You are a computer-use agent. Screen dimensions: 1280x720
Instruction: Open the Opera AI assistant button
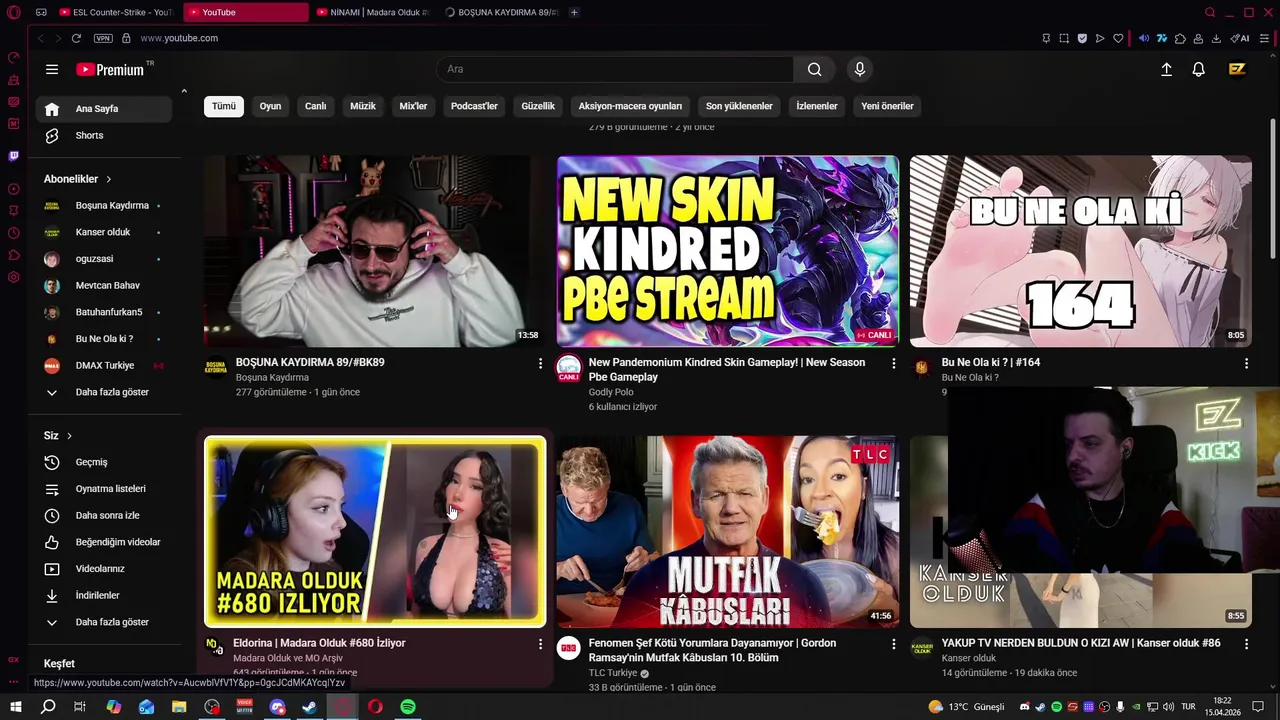point(1240,38)
